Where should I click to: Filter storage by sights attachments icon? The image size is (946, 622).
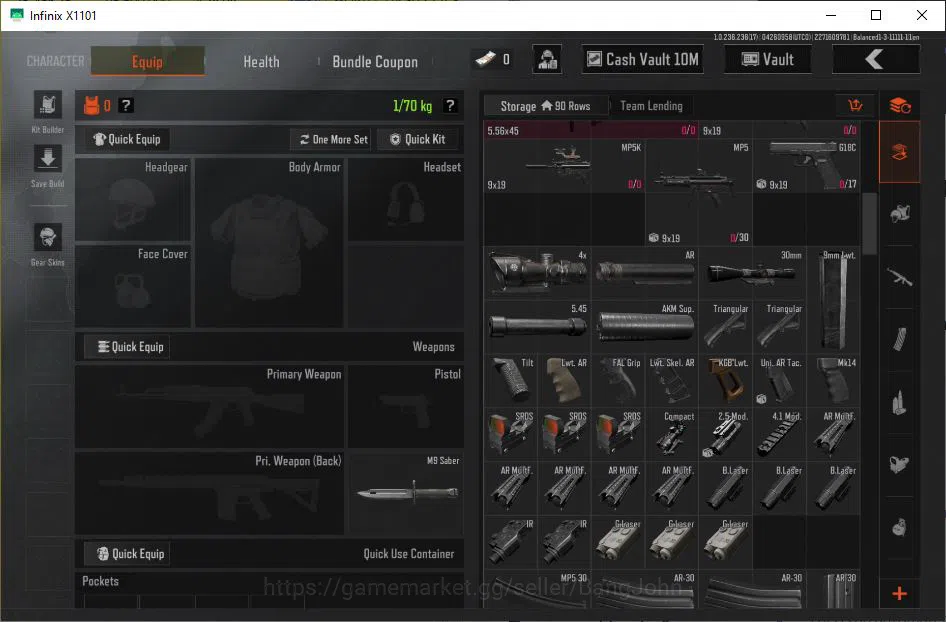(900, 464)
